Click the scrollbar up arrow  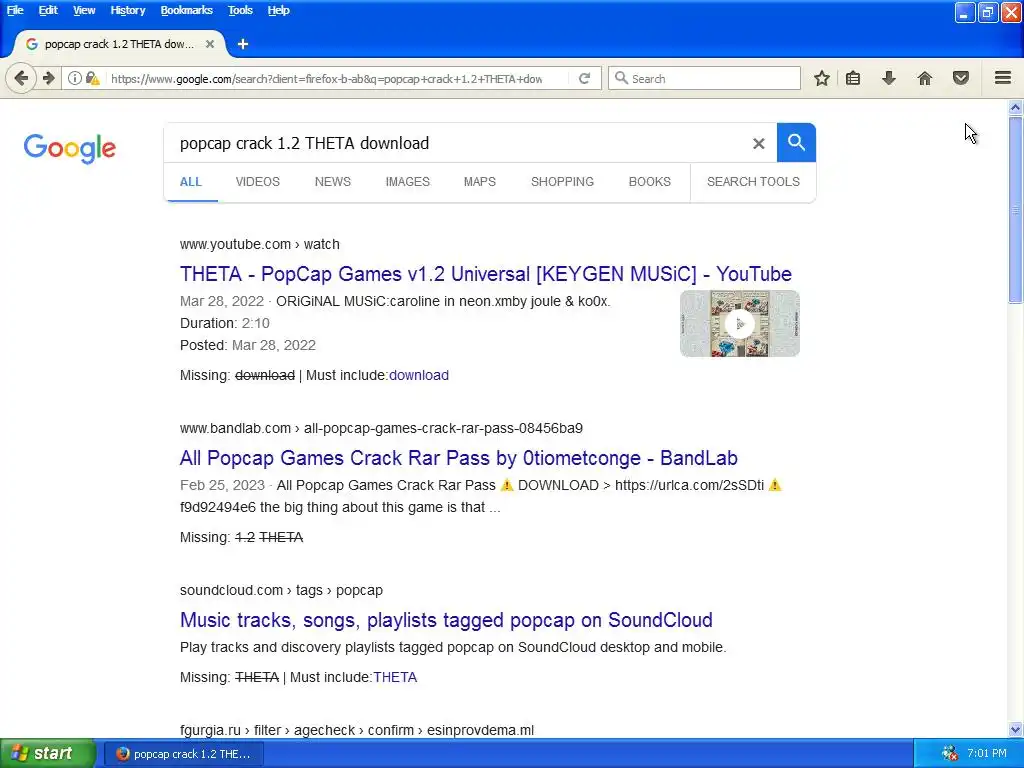point(1015,107)
